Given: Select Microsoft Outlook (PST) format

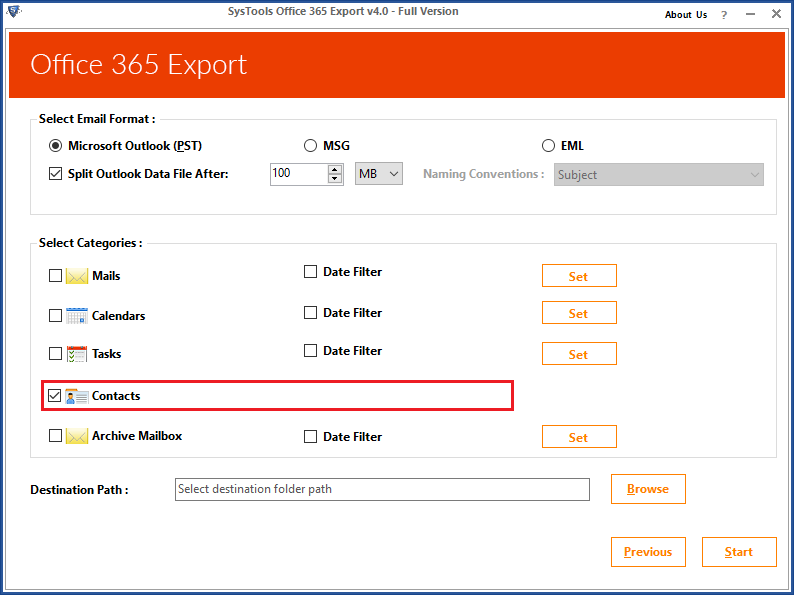Looking at the screenshot, I should pyautogui.click(x=55, y=146).
